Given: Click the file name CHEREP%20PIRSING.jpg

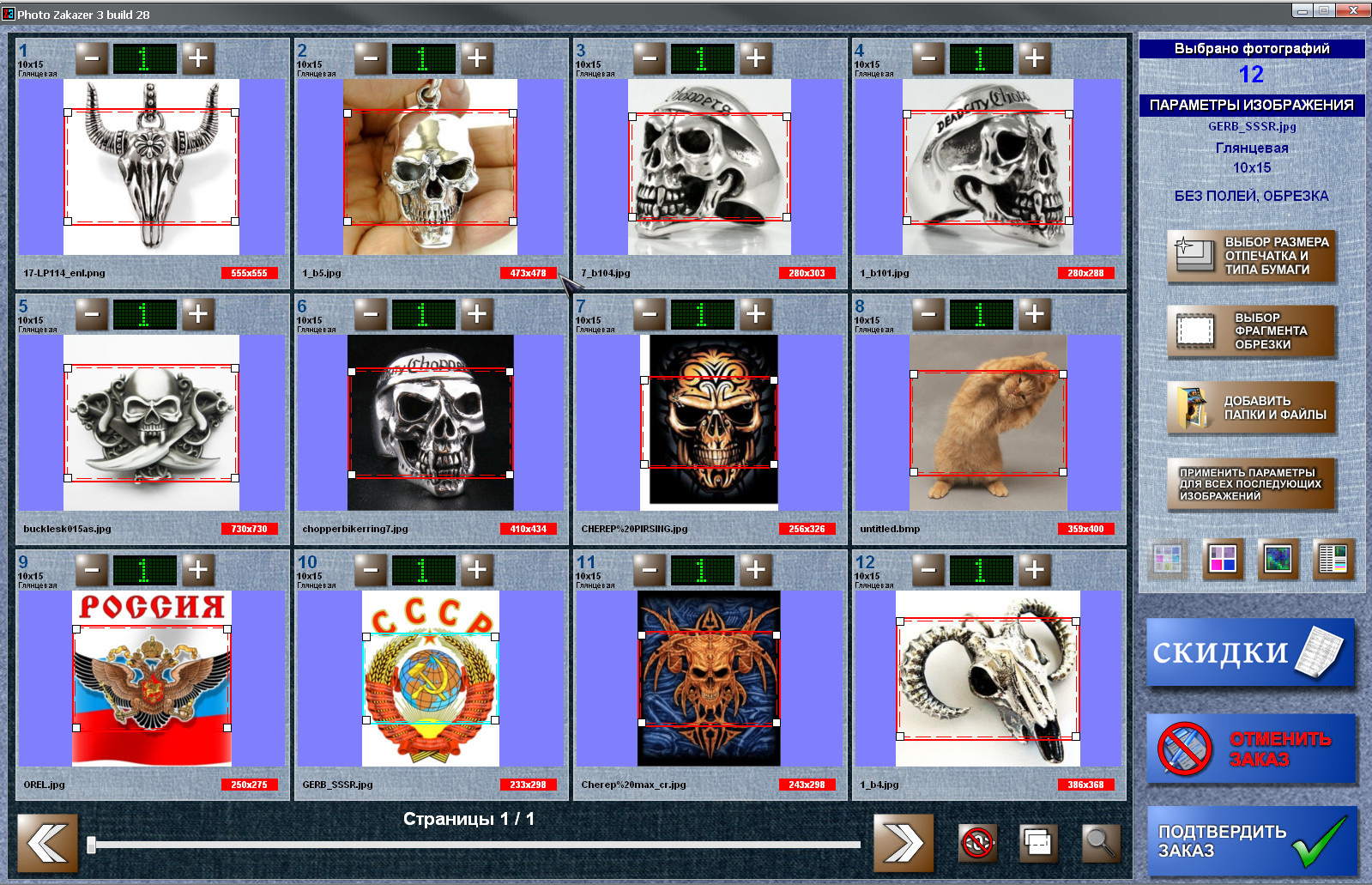Looking at the screenshot, I should pyautogui.click(x=634, y=529).
